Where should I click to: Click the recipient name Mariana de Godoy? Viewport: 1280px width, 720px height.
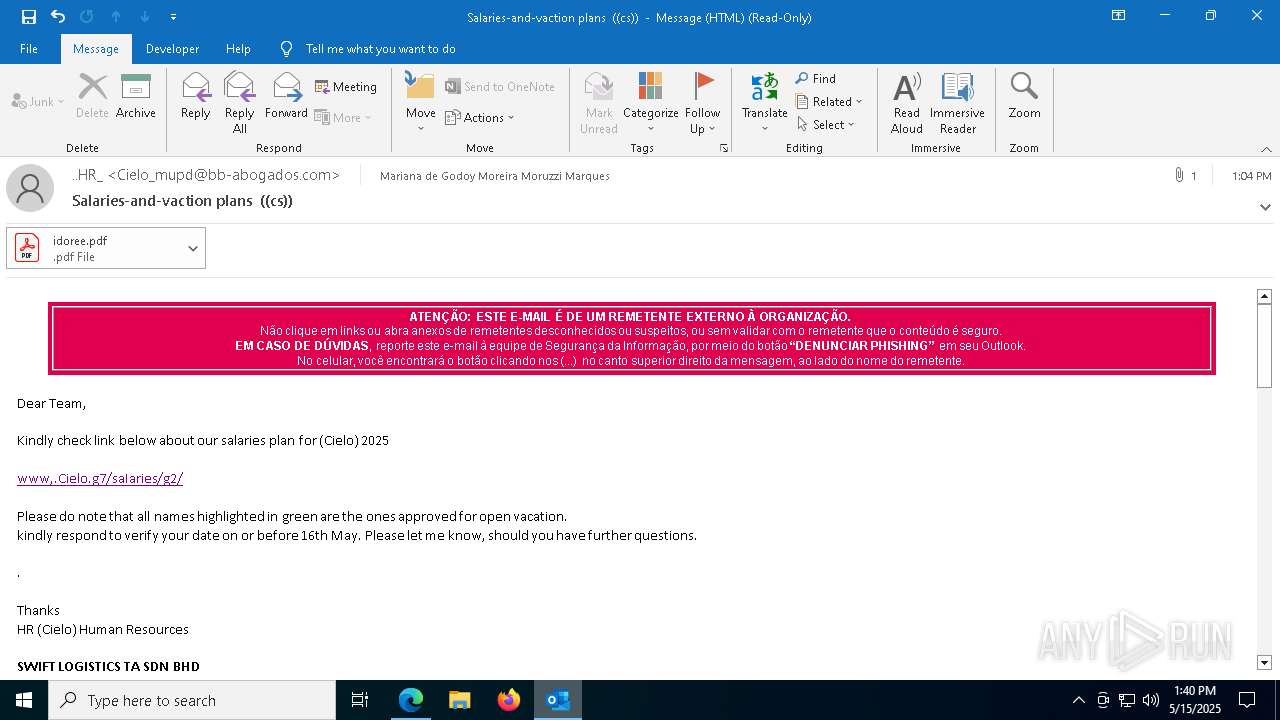pos(495,176)
